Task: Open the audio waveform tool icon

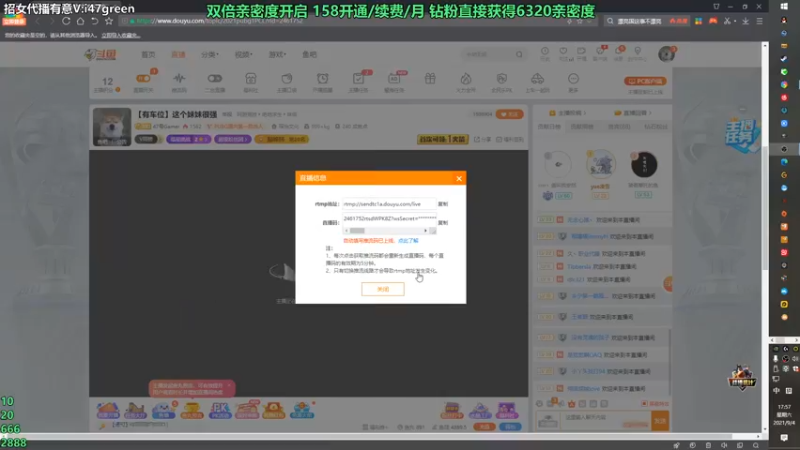Action: (179, 79)
